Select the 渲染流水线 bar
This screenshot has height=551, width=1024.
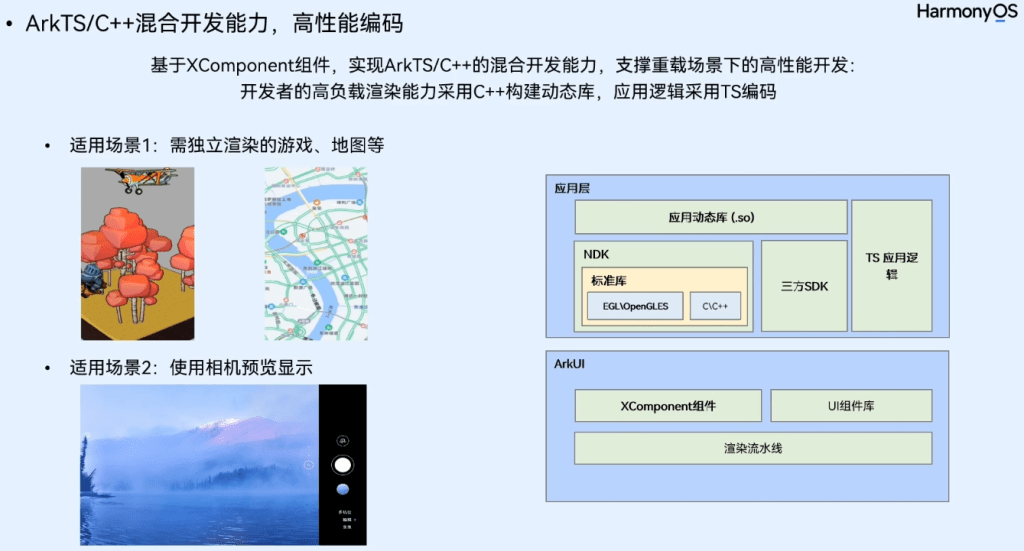(753, 448)
